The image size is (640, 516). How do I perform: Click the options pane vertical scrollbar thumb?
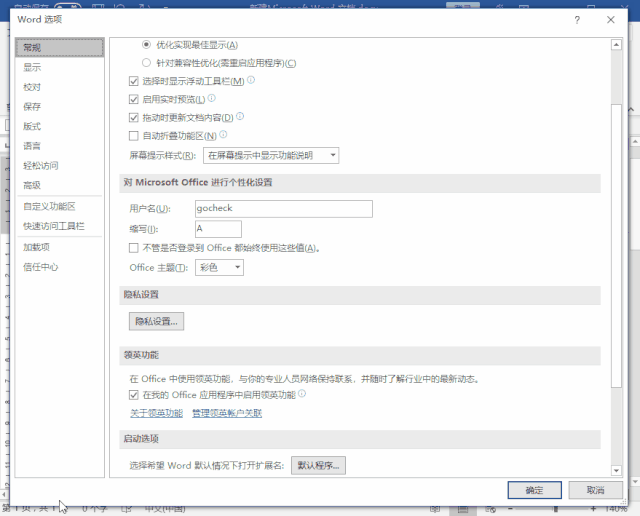[616, 246]
